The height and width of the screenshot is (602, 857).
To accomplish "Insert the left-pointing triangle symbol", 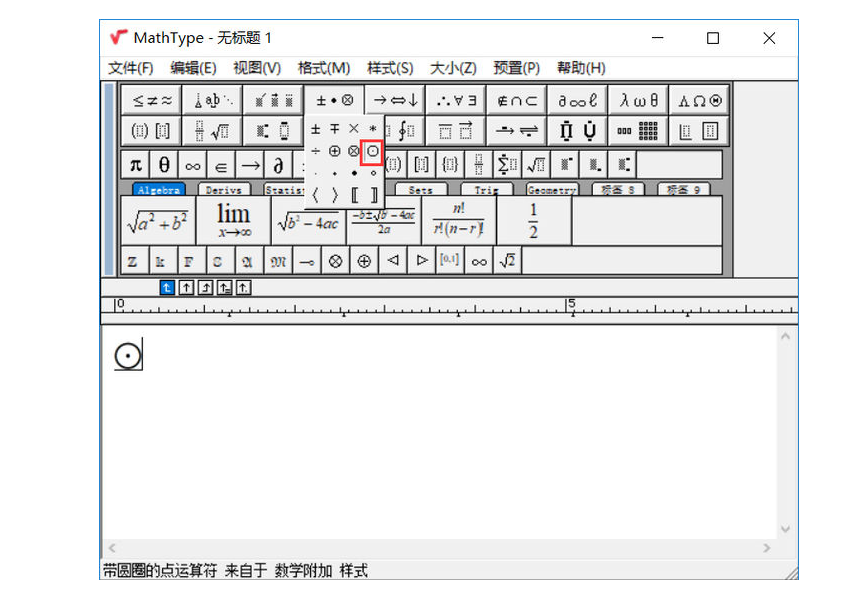I will 392,261.
